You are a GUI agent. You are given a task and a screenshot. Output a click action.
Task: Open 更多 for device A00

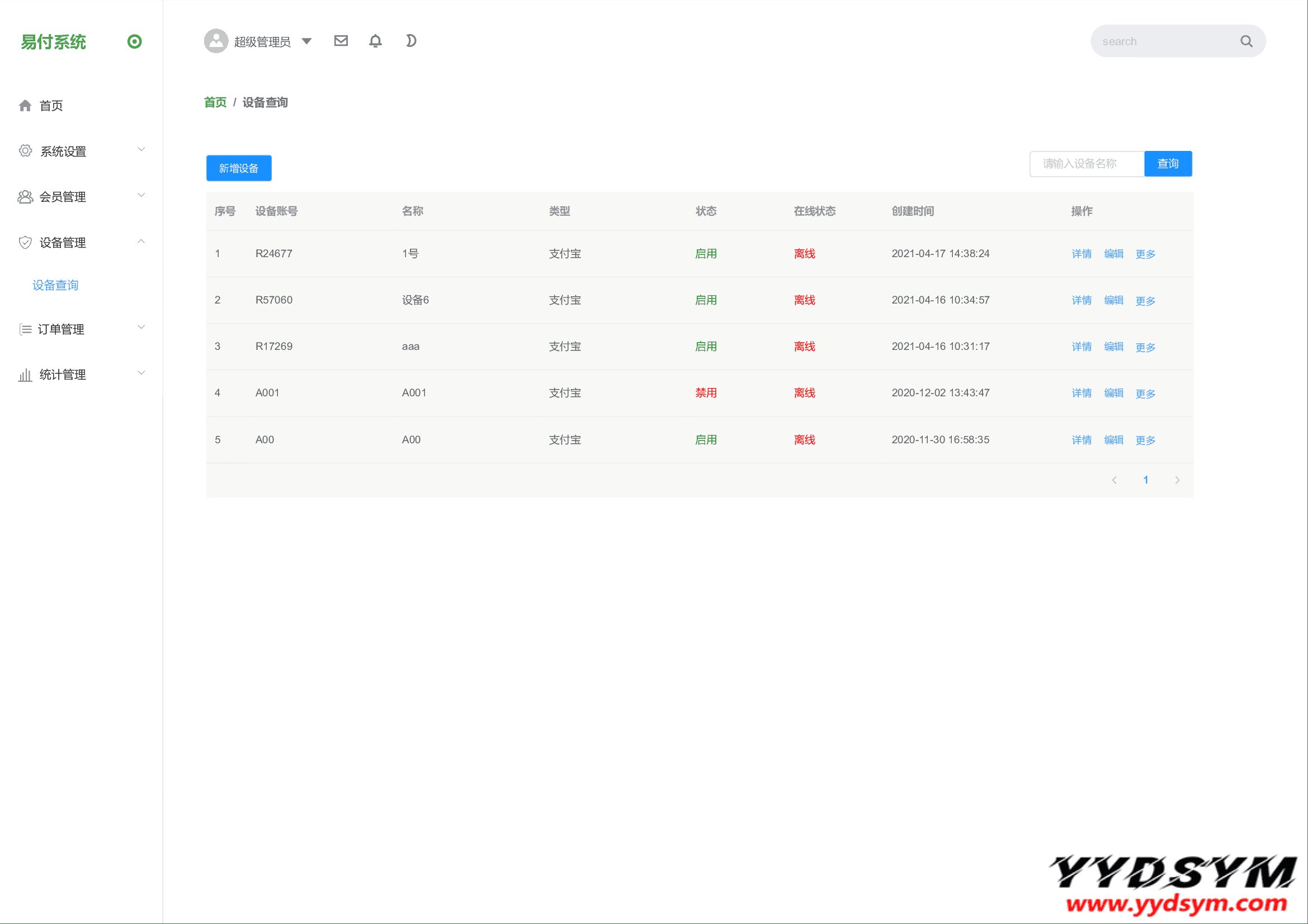tap(1145, 440)
